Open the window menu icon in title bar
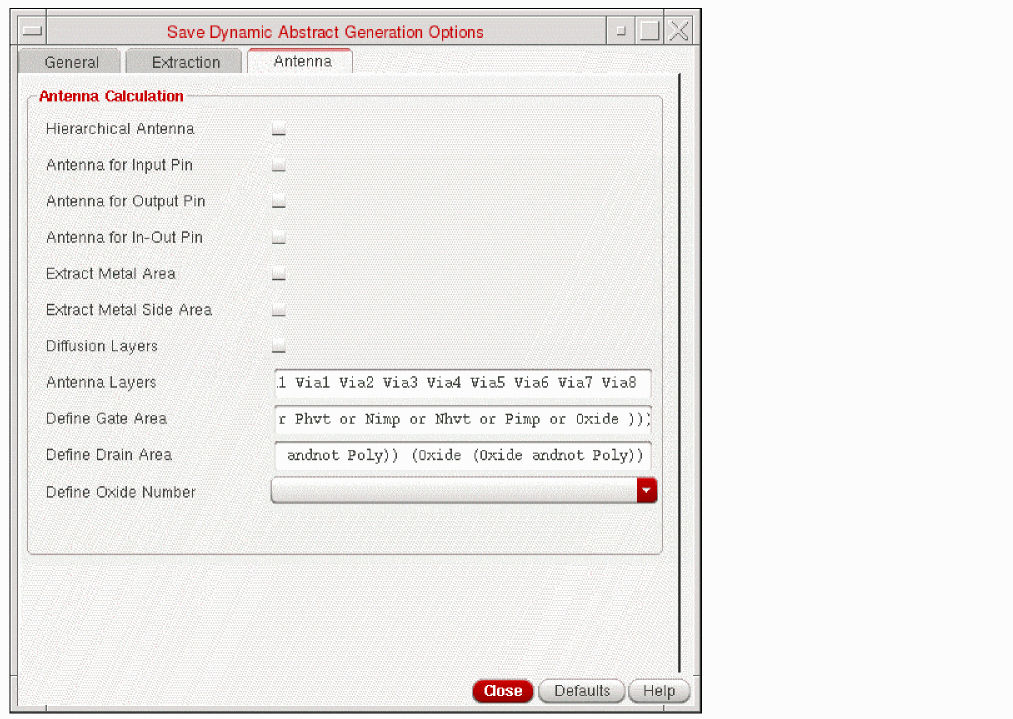The image size is (1013, 719). click(32, 30)
